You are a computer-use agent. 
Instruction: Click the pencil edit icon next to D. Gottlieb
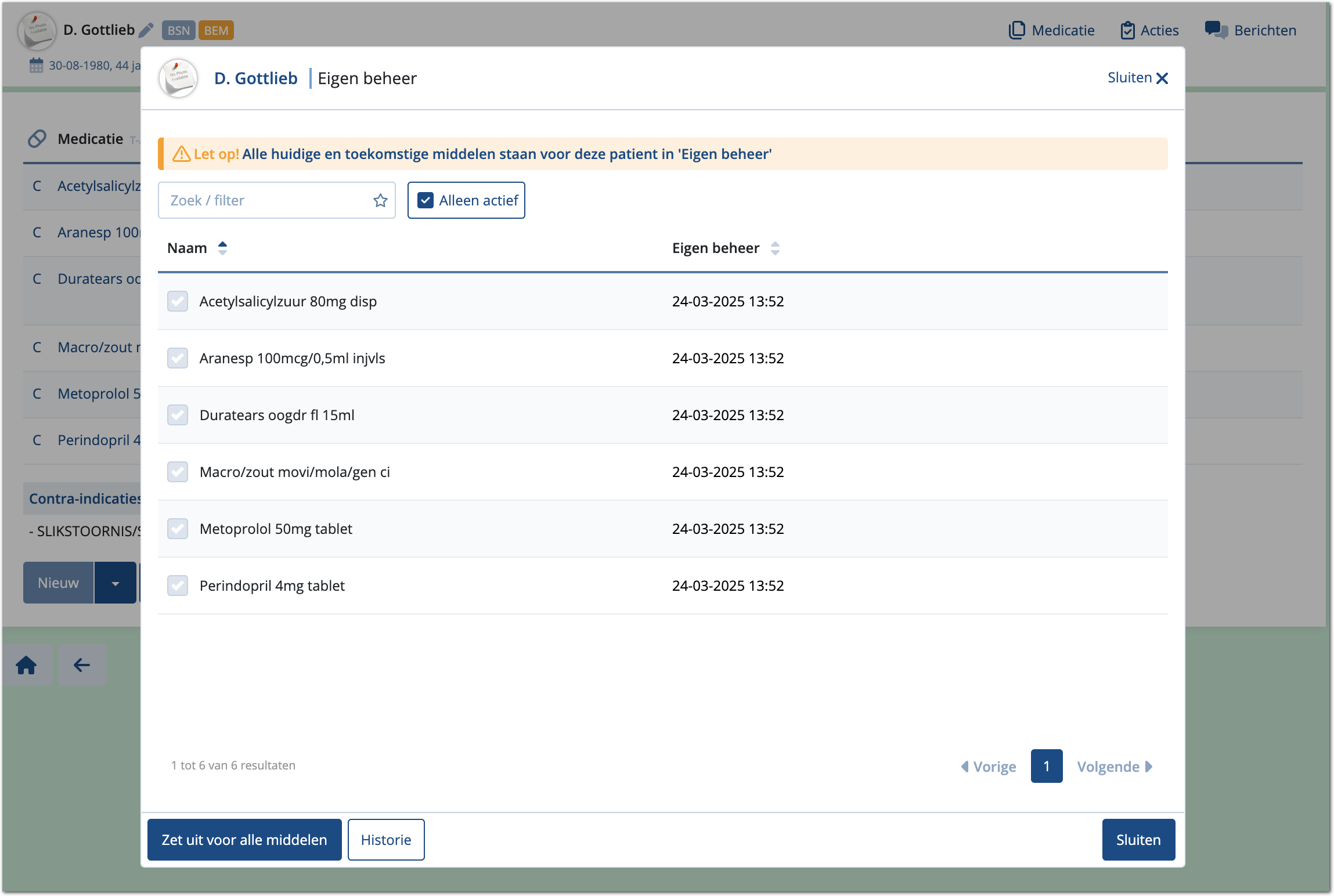(x=146, y=30)
